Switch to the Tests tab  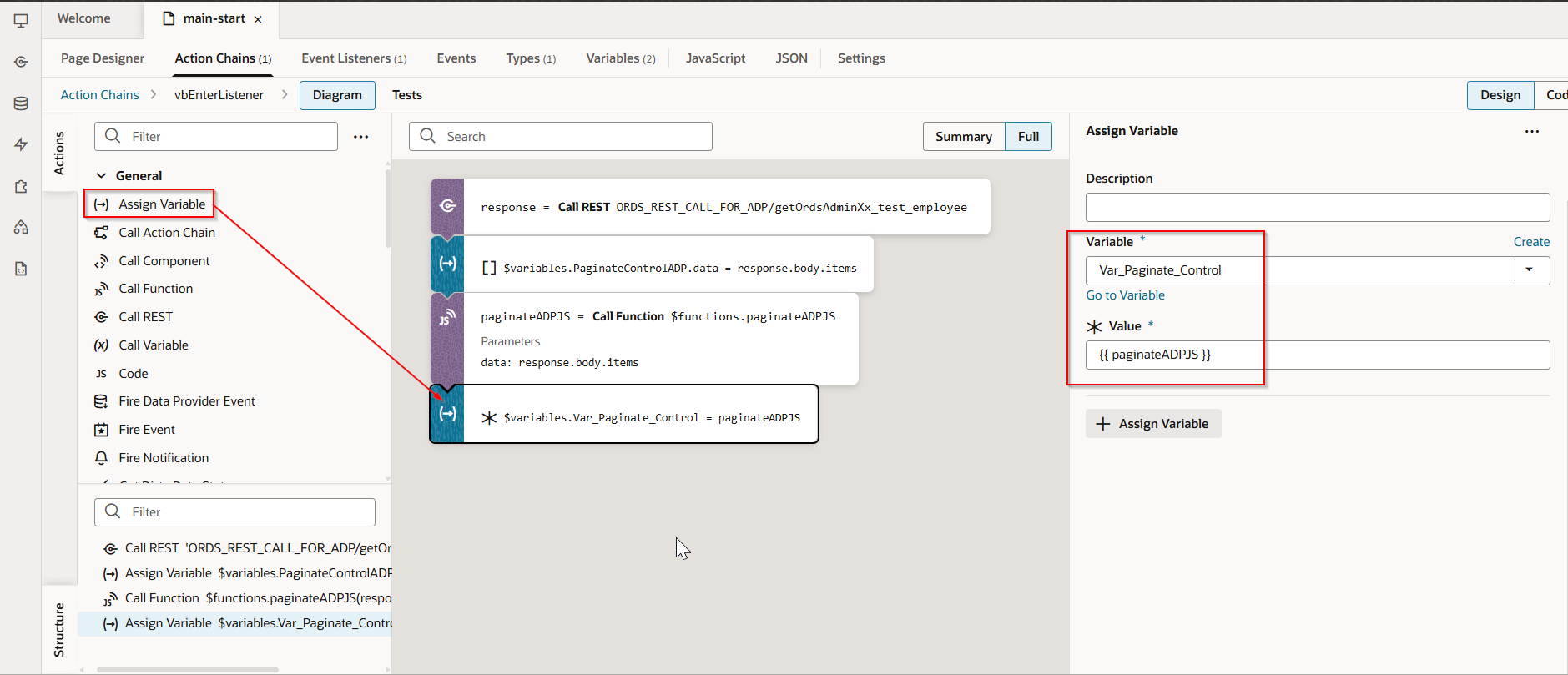407,95
